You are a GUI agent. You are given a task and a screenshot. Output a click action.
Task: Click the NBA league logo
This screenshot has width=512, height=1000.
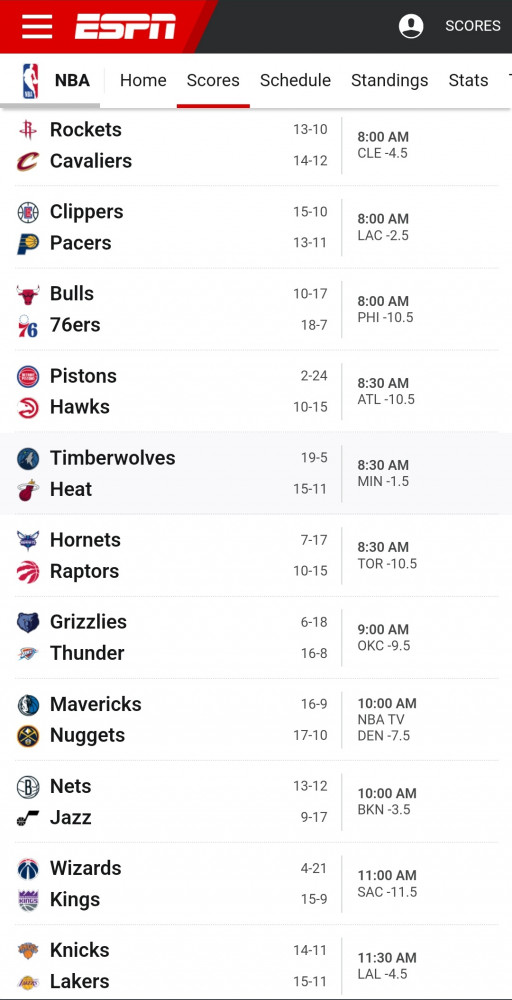pyautogui.click(x=30, y=81)
